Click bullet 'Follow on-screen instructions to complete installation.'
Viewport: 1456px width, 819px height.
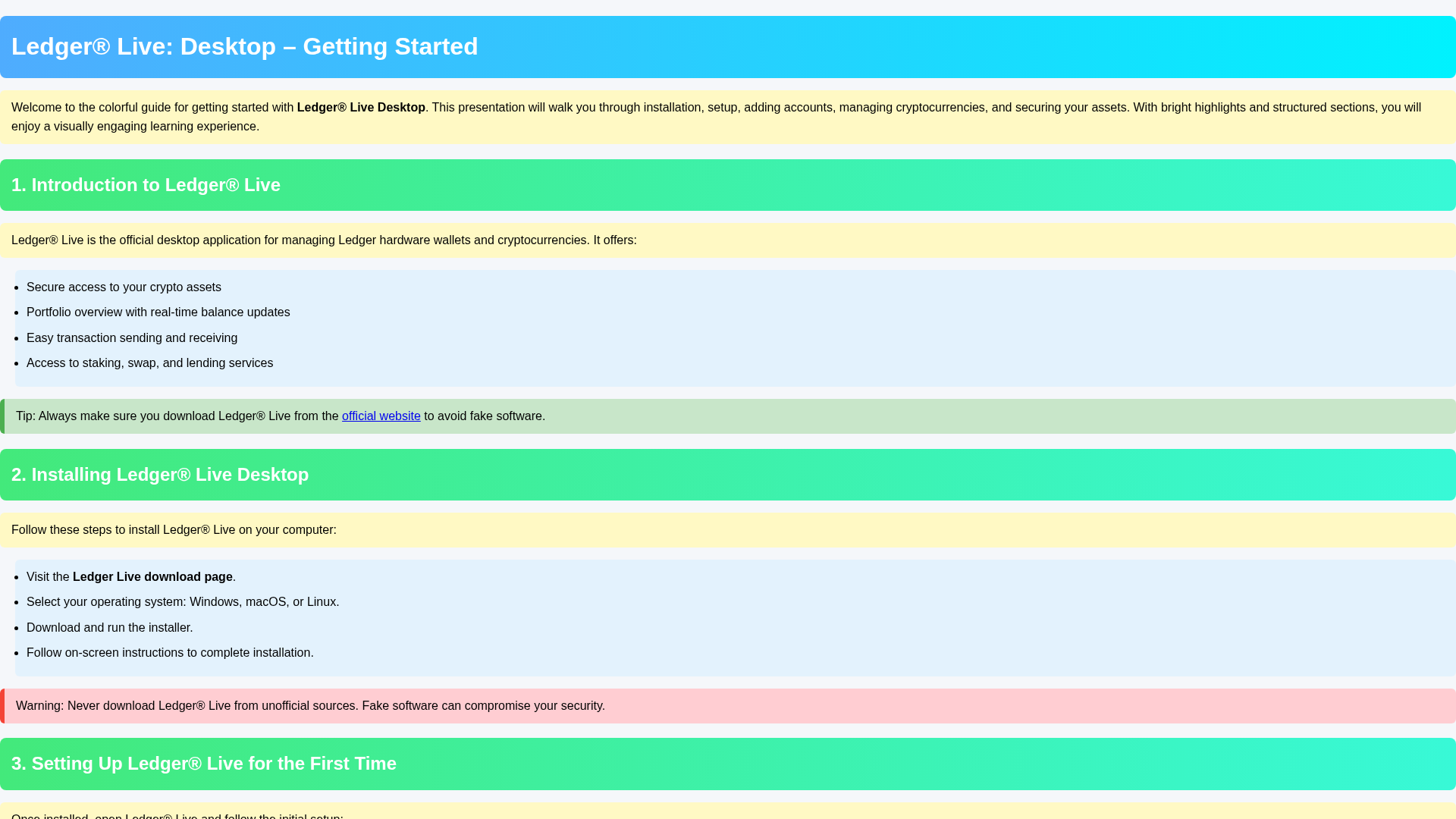tap(170, 653)
